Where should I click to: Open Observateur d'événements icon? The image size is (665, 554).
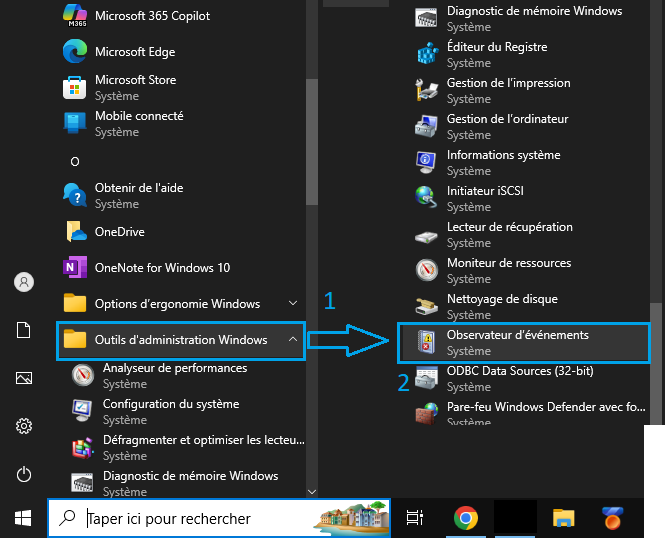click(x=426, y=342)
